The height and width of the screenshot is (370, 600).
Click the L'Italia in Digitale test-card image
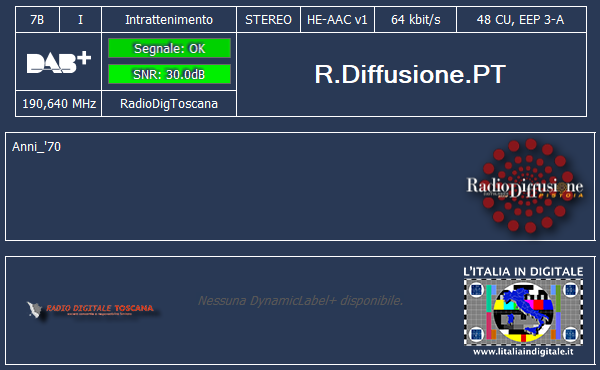pos(523,312)
